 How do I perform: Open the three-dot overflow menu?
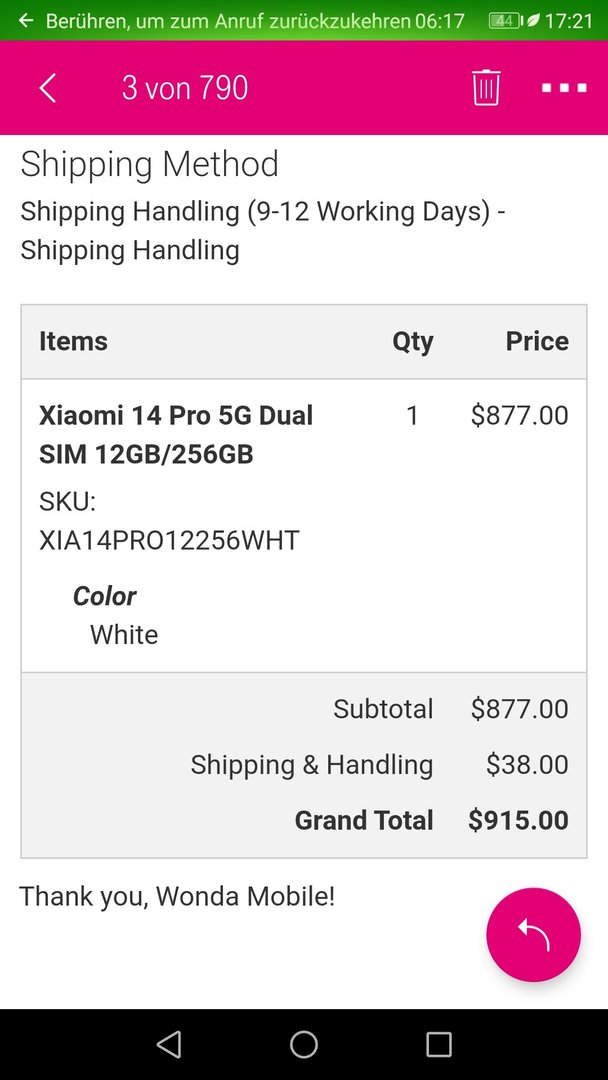click(x=564, y=88)
